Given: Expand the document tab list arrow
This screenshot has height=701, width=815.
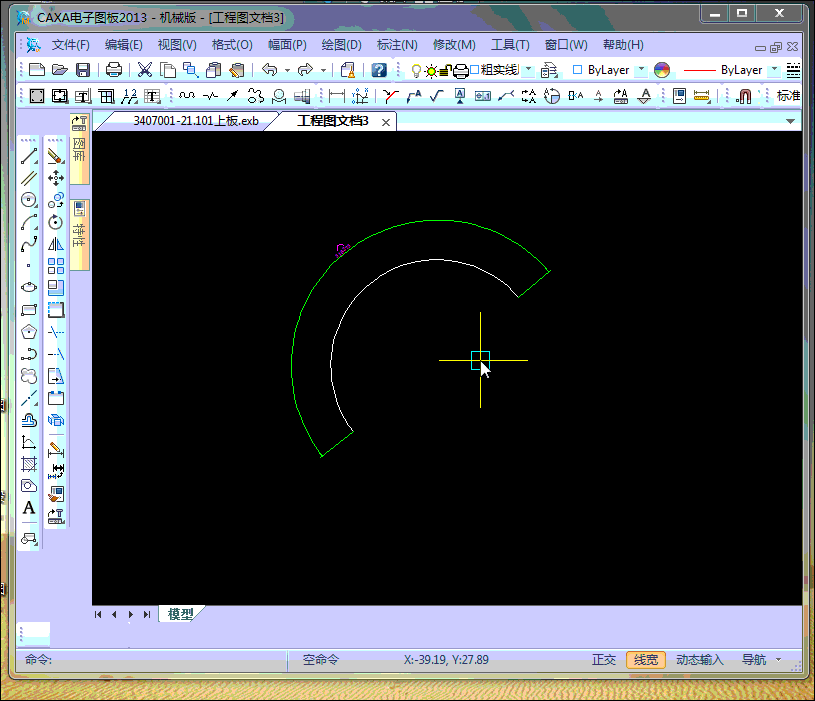Looking at the screenshot, I should (790, 121).
